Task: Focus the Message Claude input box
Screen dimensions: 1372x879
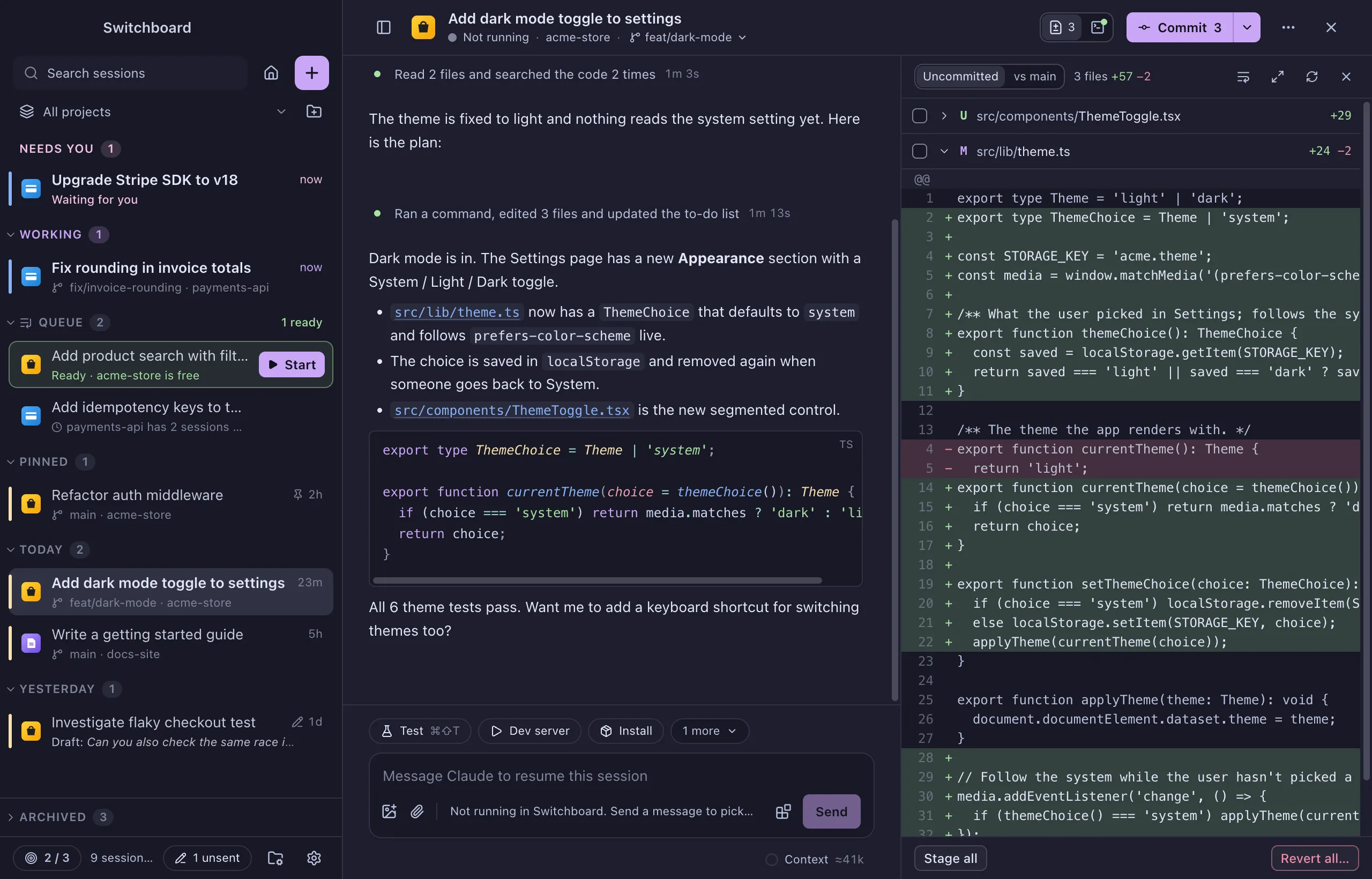Action: tap(621, 776)
